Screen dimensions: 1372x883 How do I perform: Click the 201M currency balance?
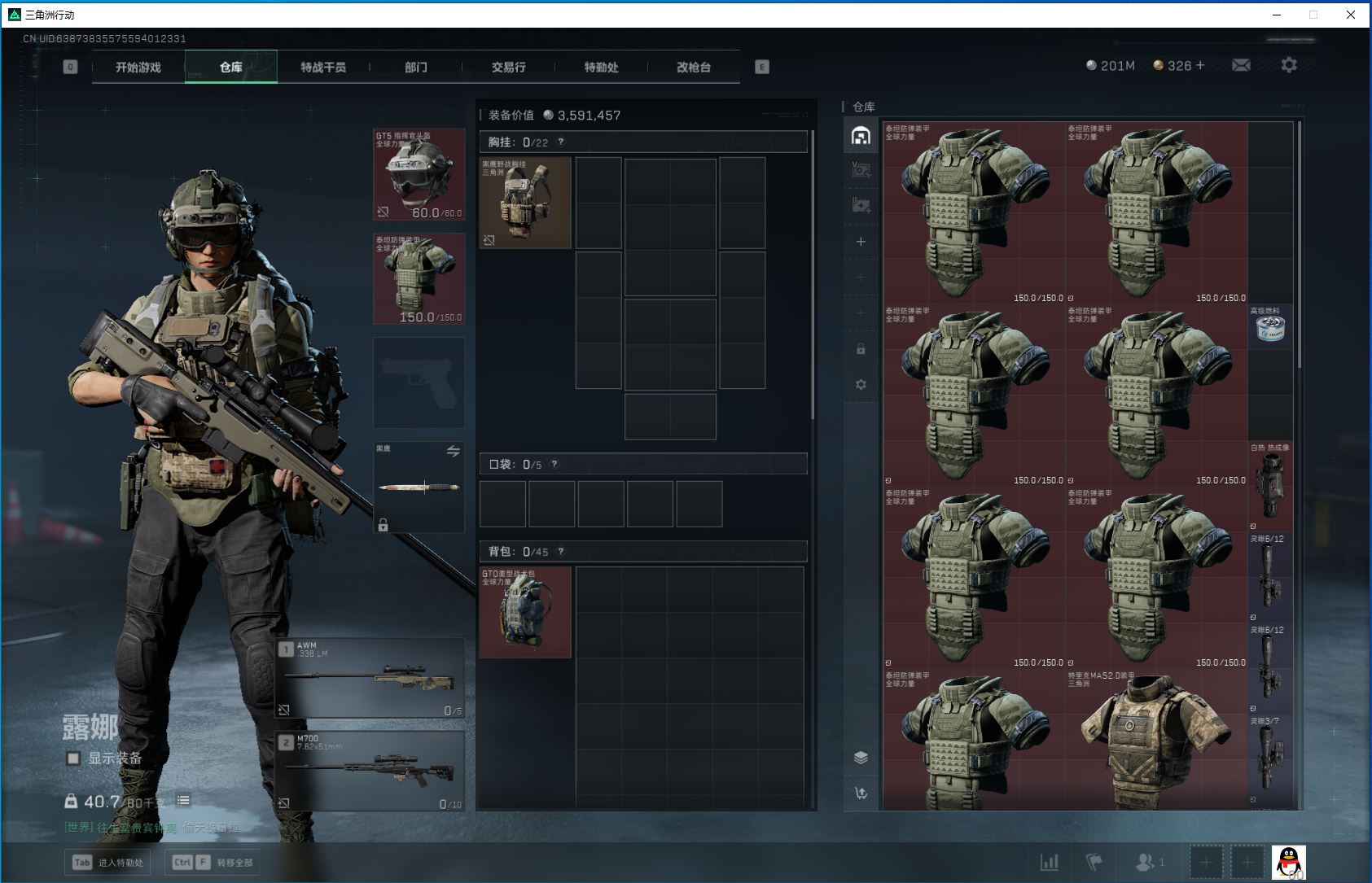click(1111, 65)
